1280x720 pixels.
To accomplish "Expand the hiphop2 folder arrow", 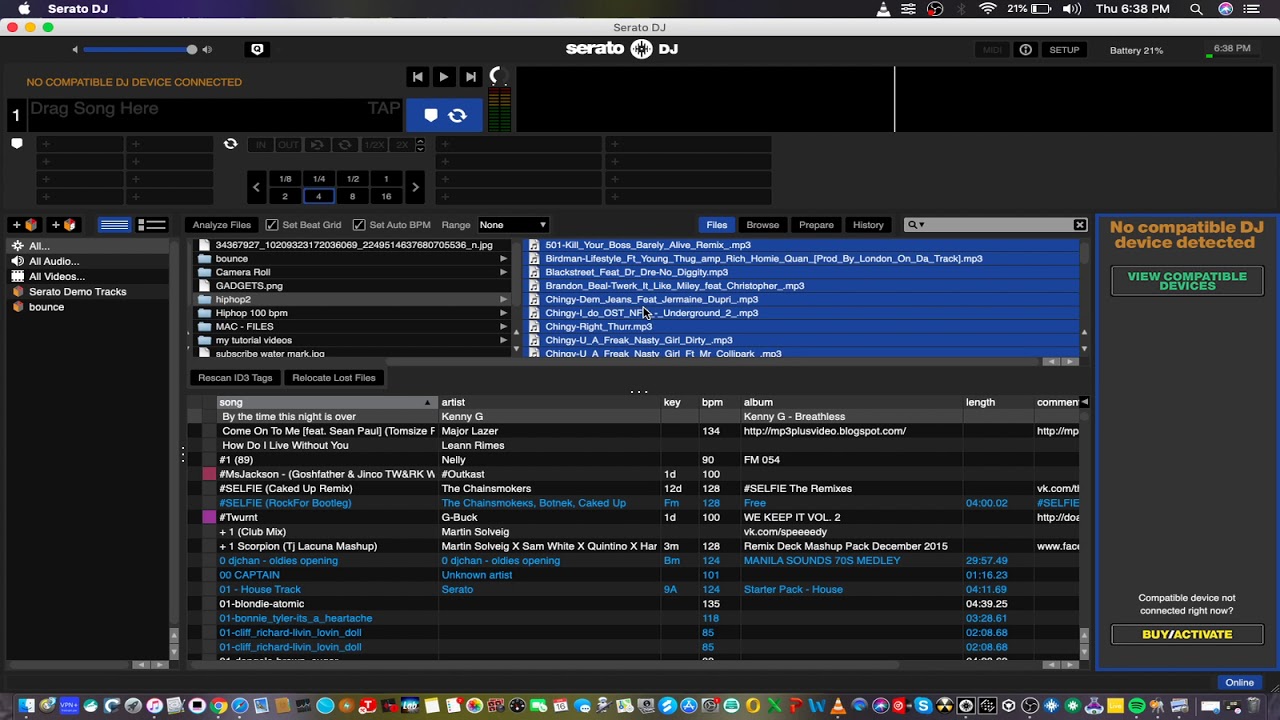I will coord(503,299).
